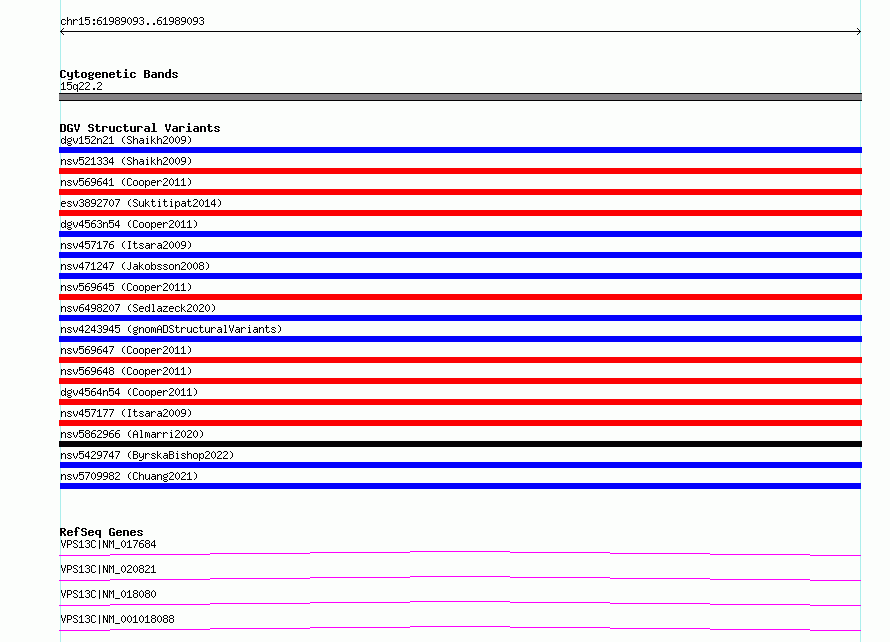
Task: Open transcript VPS13C|NM_018080 label
Action: (x=108, y=594)
